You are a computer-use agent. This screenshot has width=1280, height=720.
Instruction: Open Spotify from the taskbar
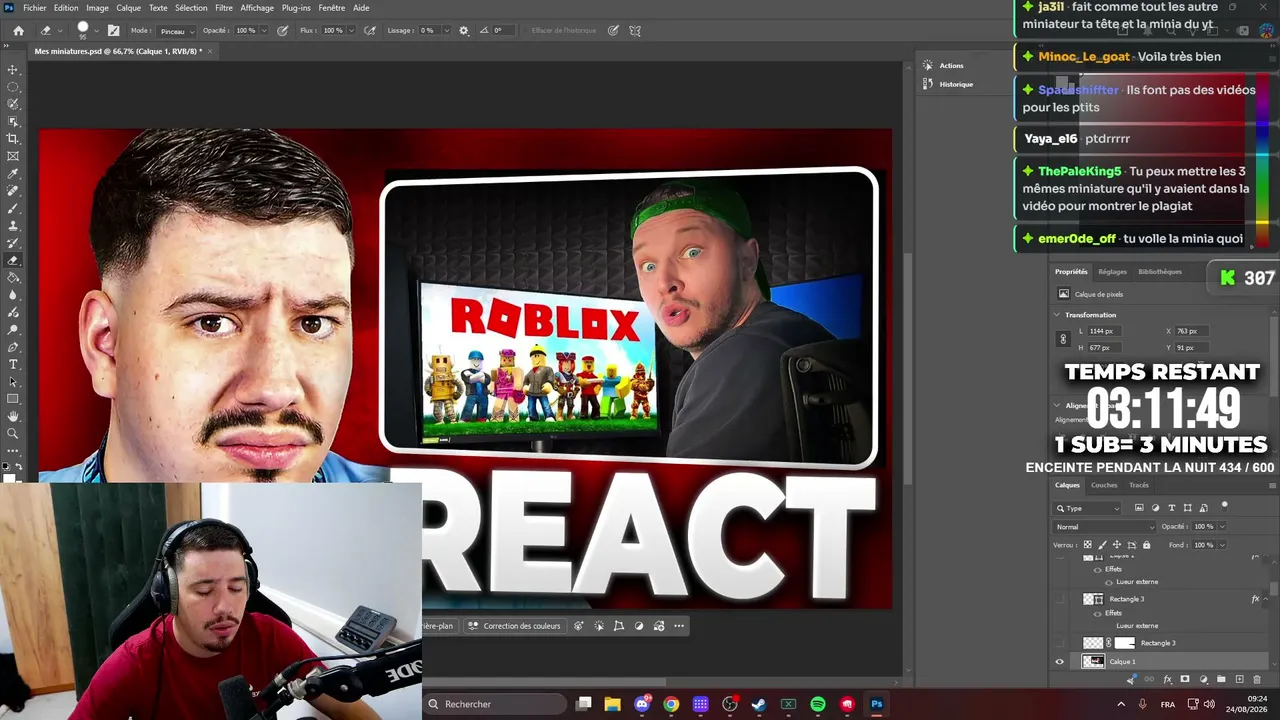[818, 704]
